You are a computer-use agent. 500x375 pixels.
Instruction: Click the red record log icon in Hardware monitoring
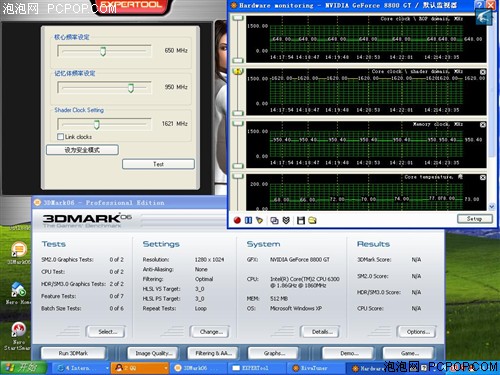tap(237, 220)
